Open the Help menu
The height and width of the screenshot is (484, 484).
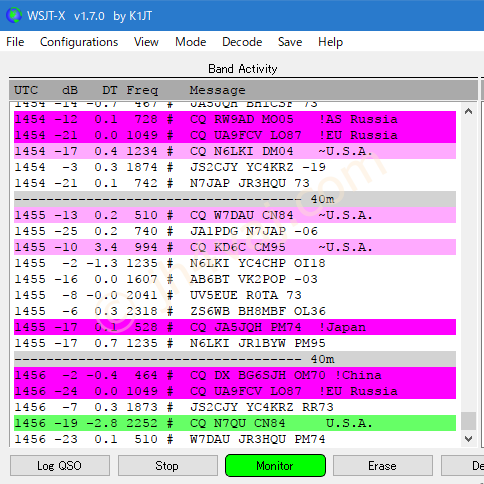tap(330, 42)
